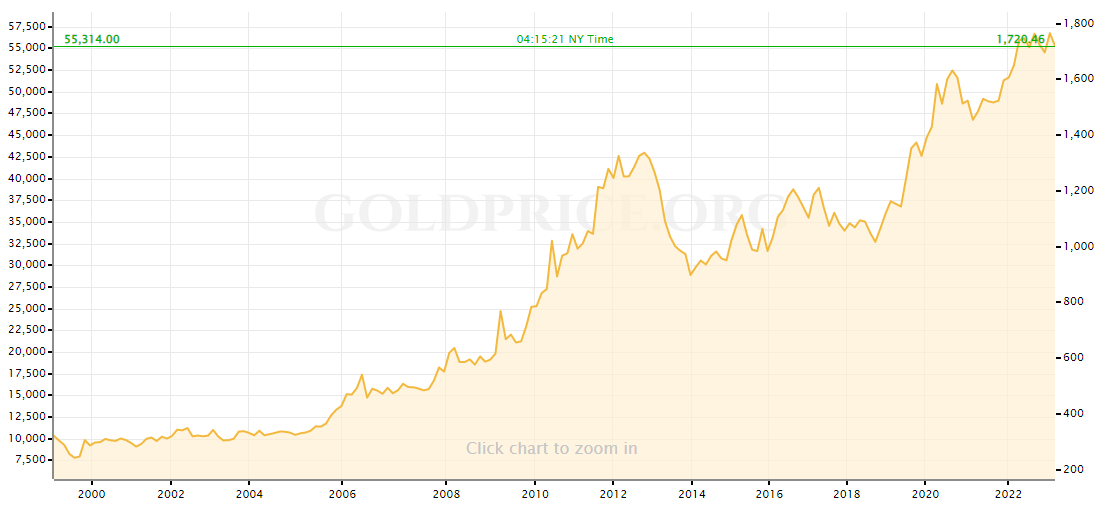Select the 2004 year marker on x-axis
The height and width of the screenshot is (515, 1106).
pyautogui.click(x=249, y=493)
